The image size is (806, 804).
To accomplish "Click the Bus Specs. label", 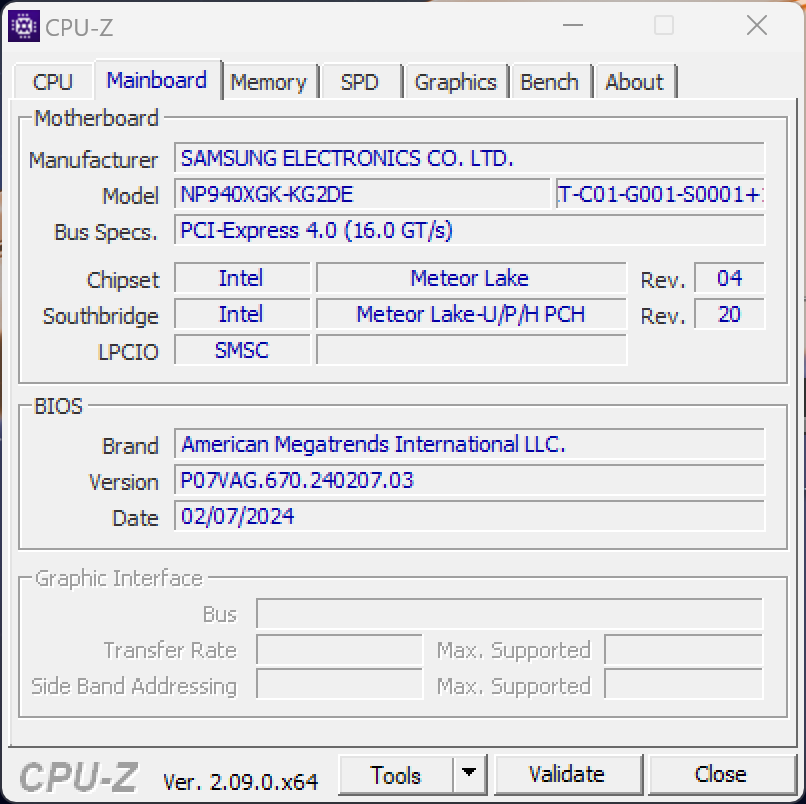I will tap(106, 232).
